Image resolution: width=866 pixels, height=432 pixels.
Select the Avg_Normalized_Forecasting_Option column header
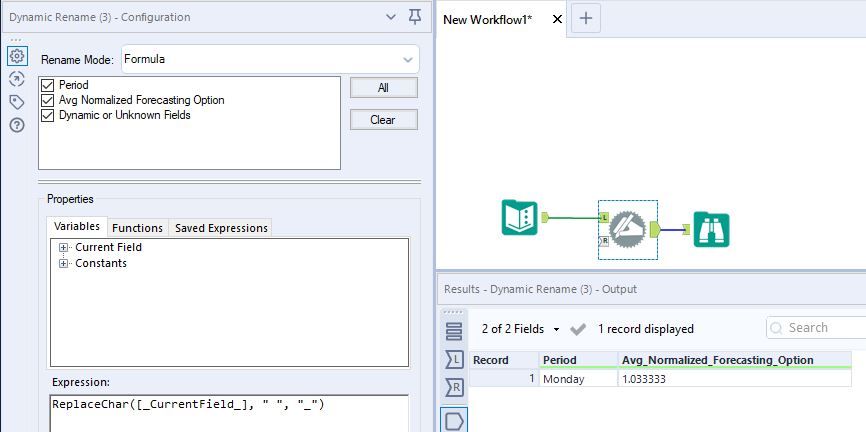pos(735,360)
